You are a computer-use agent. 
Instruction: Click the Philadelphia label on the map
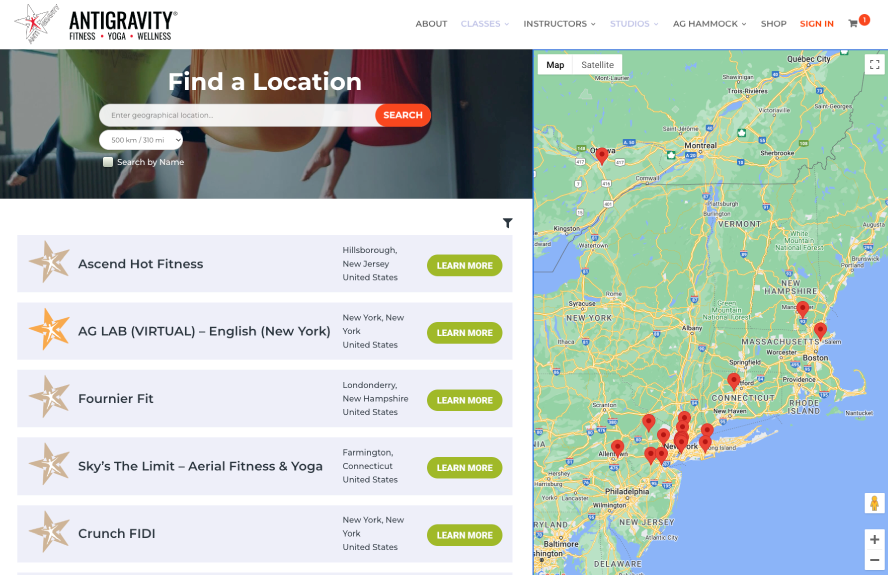pyautogui.click(x=627, y=491)
